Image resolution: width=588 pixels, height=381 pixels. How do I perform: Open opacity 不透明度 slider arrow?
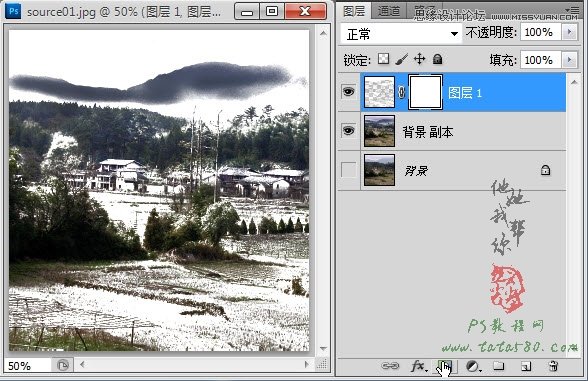point(570,32)
